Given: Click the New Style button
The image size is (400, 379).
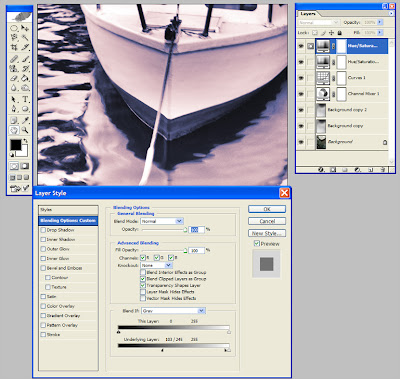Looking at the screenshot, I should point(267,233).
